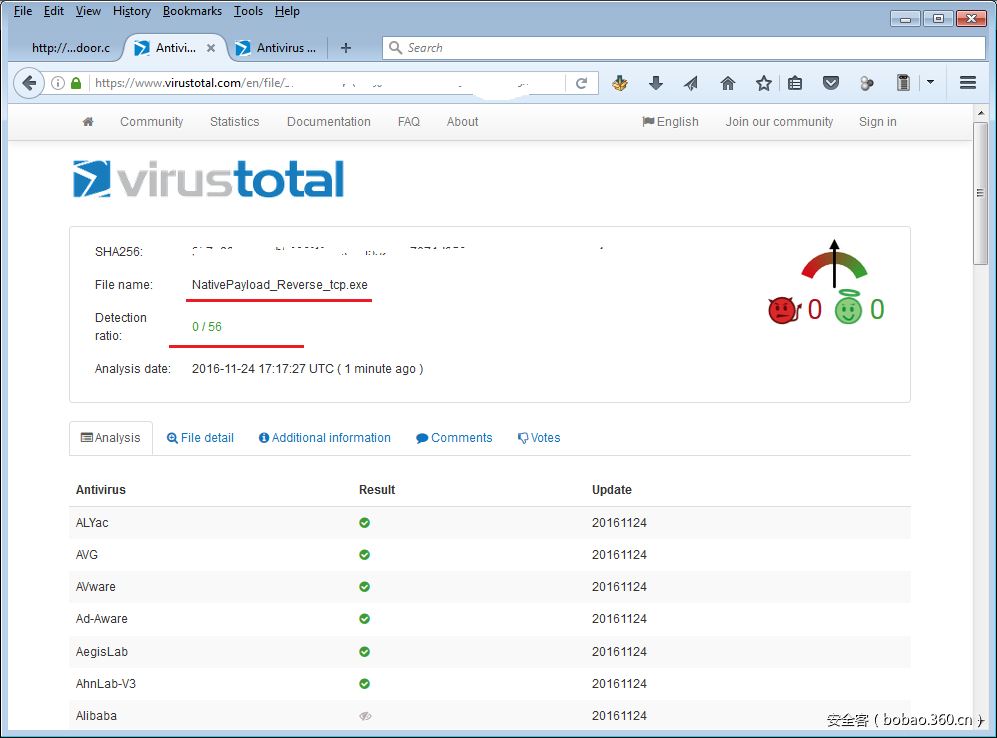Click the Pocket icon in the toolbar

tap(831, 83)
